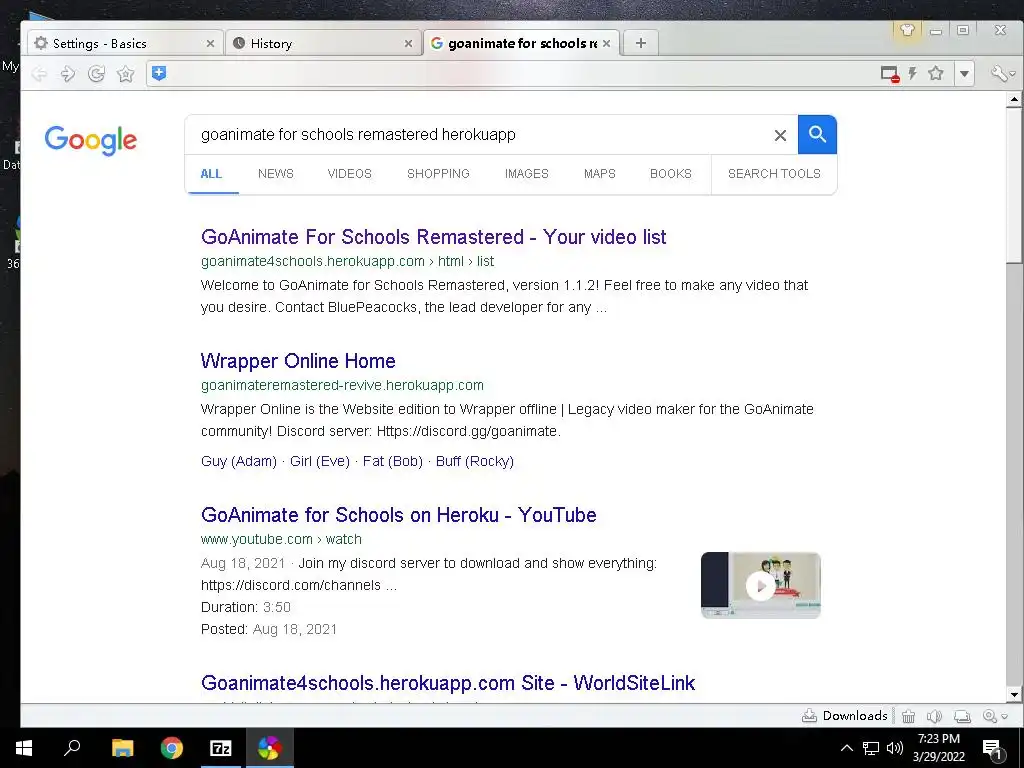Close the History tab
Screen dimensions: 1024x768
tap(408, 44)
